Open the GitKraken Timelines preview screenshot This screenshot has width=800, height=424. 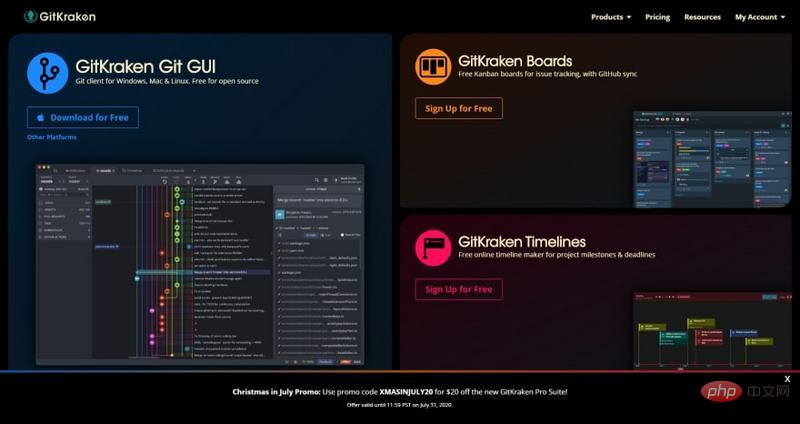[712, 331]
